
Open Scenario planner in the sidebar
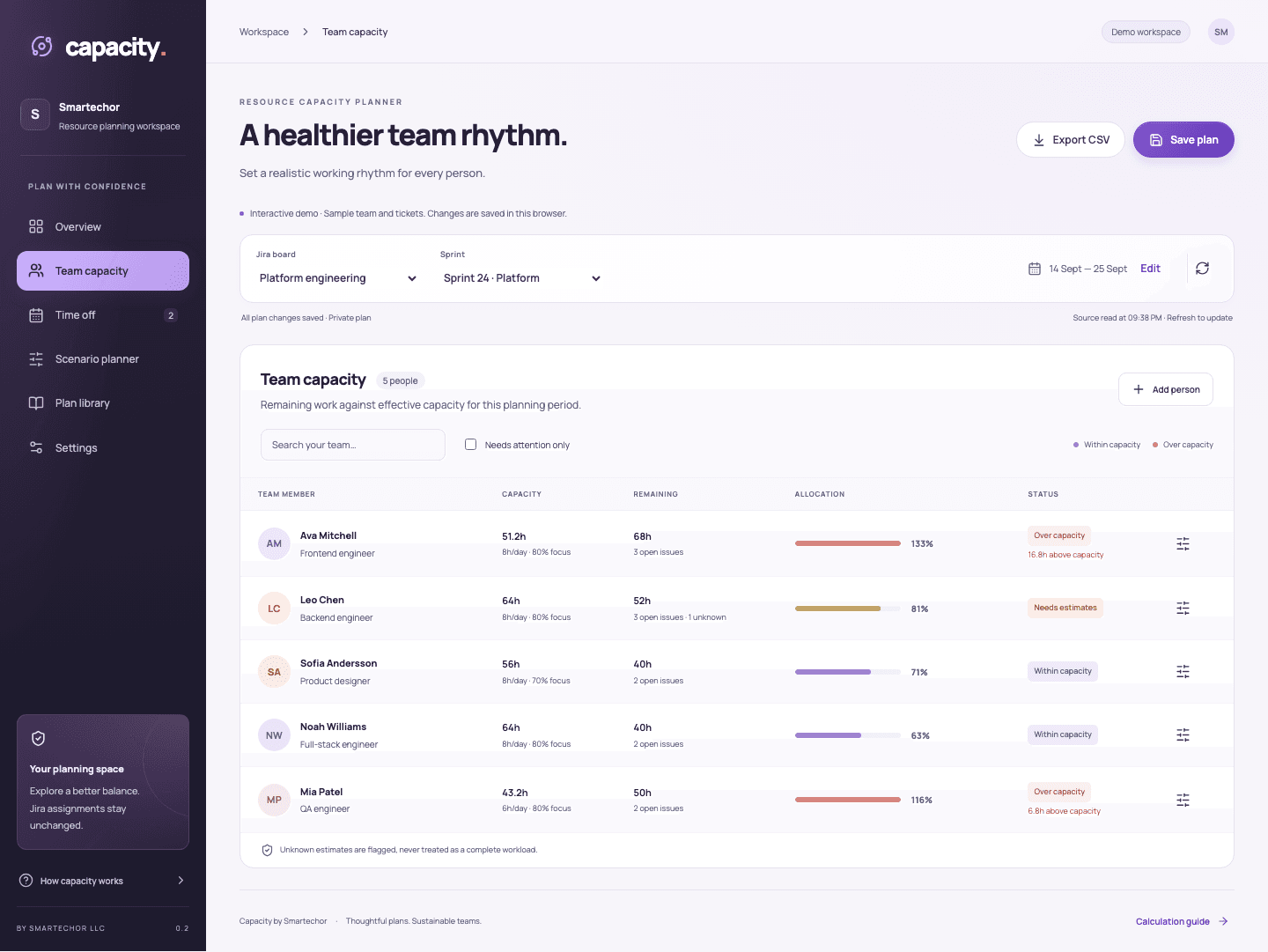(103, 359)
